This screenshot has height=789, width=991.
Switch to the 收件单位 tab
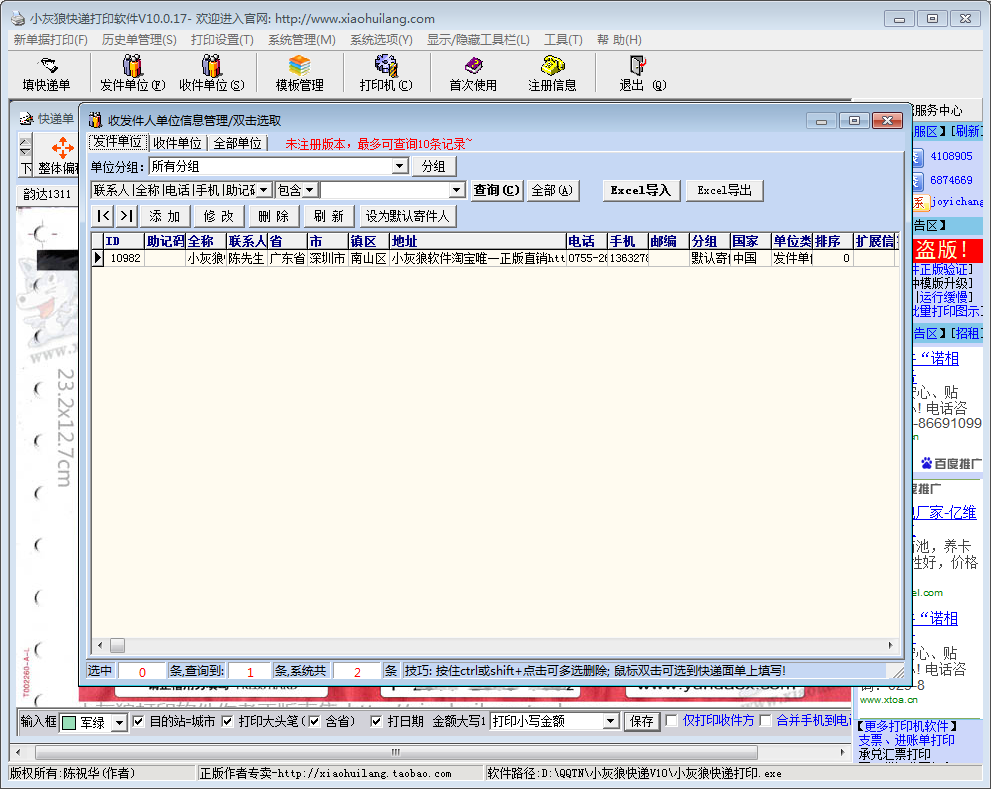(x=177, y=143)
